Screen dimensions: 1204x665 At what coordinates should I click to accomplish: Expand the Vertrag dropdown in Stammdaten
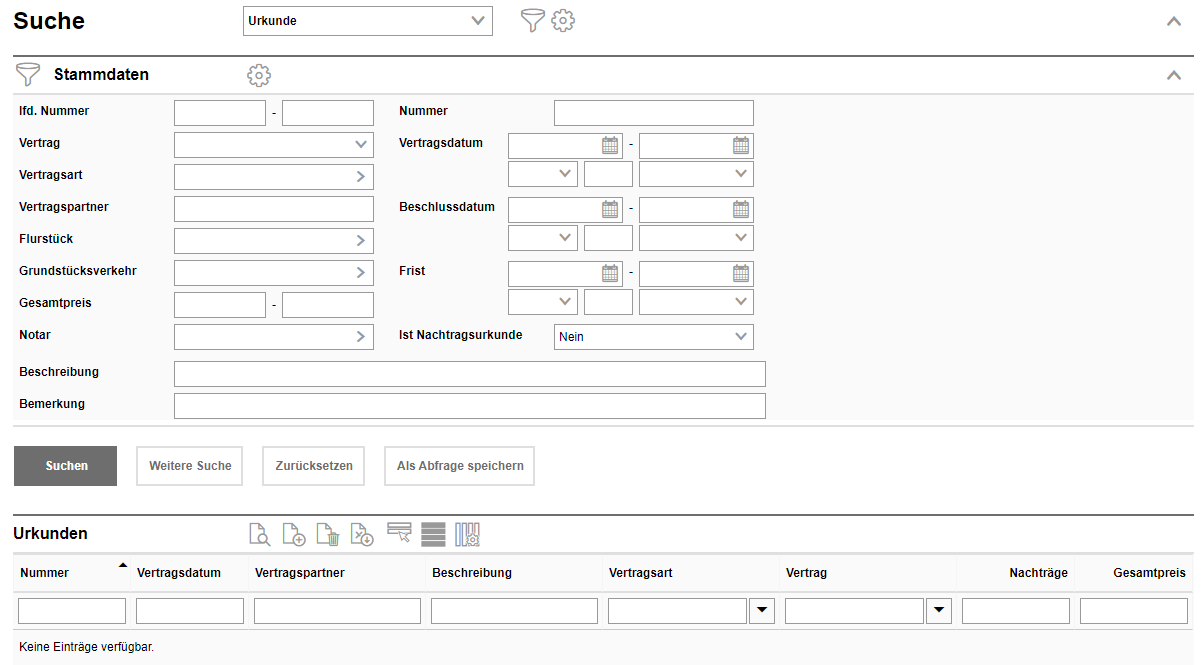273,145
